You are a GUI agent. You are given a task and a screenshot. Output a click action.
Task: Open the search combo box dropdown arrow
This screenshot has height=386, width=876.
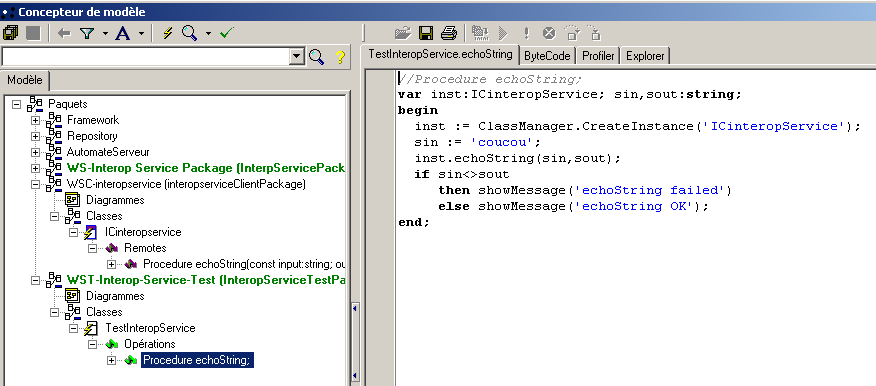point(298,57)
